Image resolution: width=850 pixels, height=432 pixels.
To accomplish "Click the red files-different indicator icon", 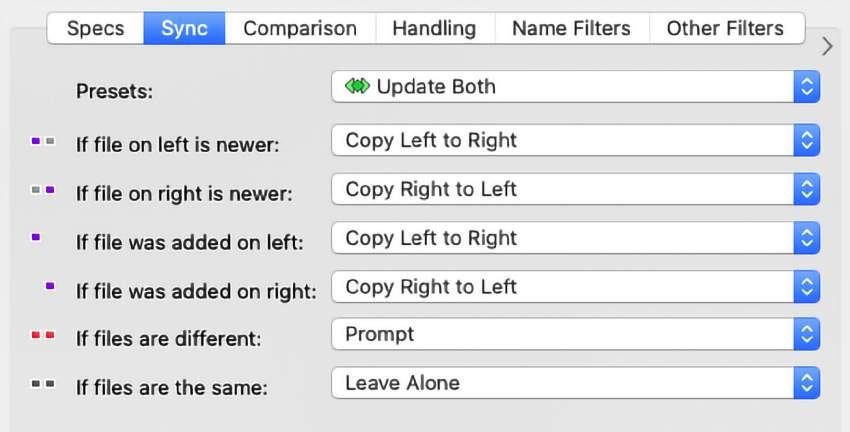I will point(43,335).
